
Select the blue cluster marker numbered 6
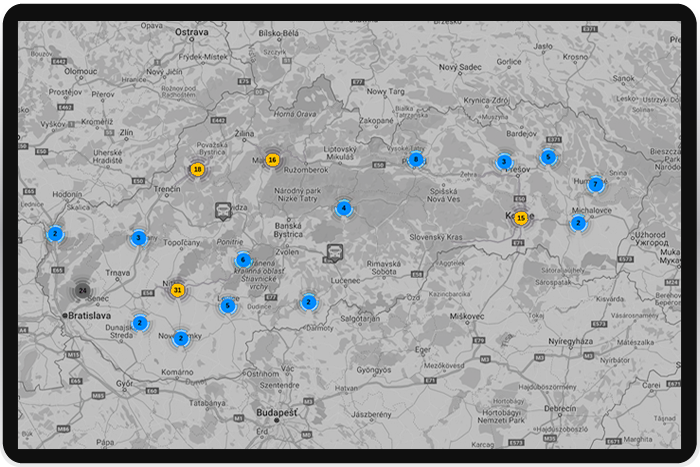click(243, 260)
